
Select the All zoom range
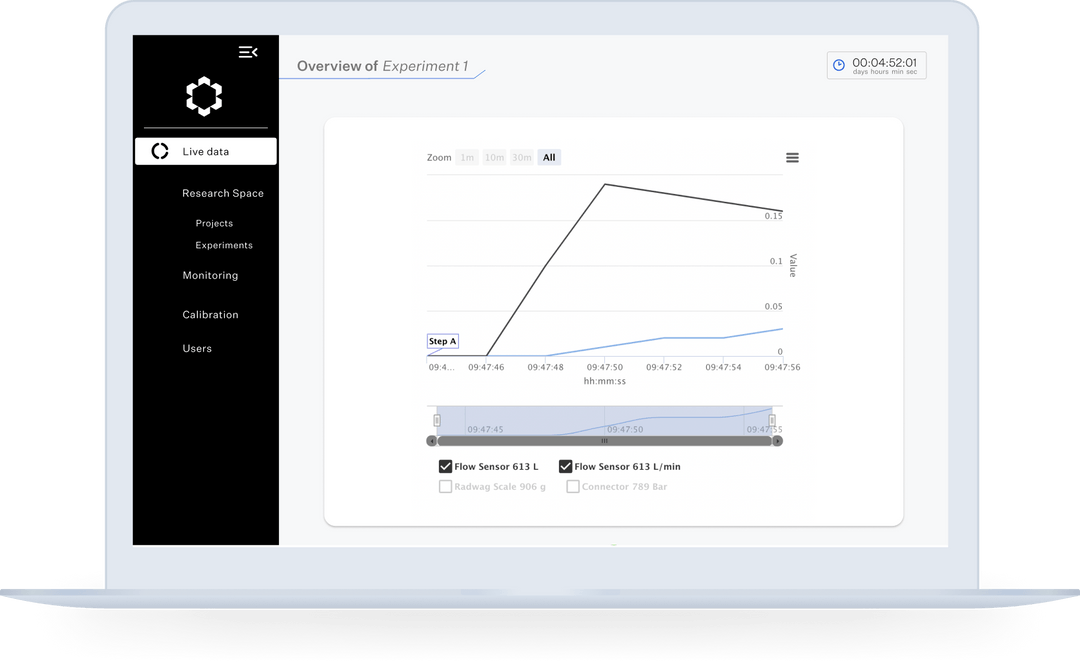pos(548,157)
